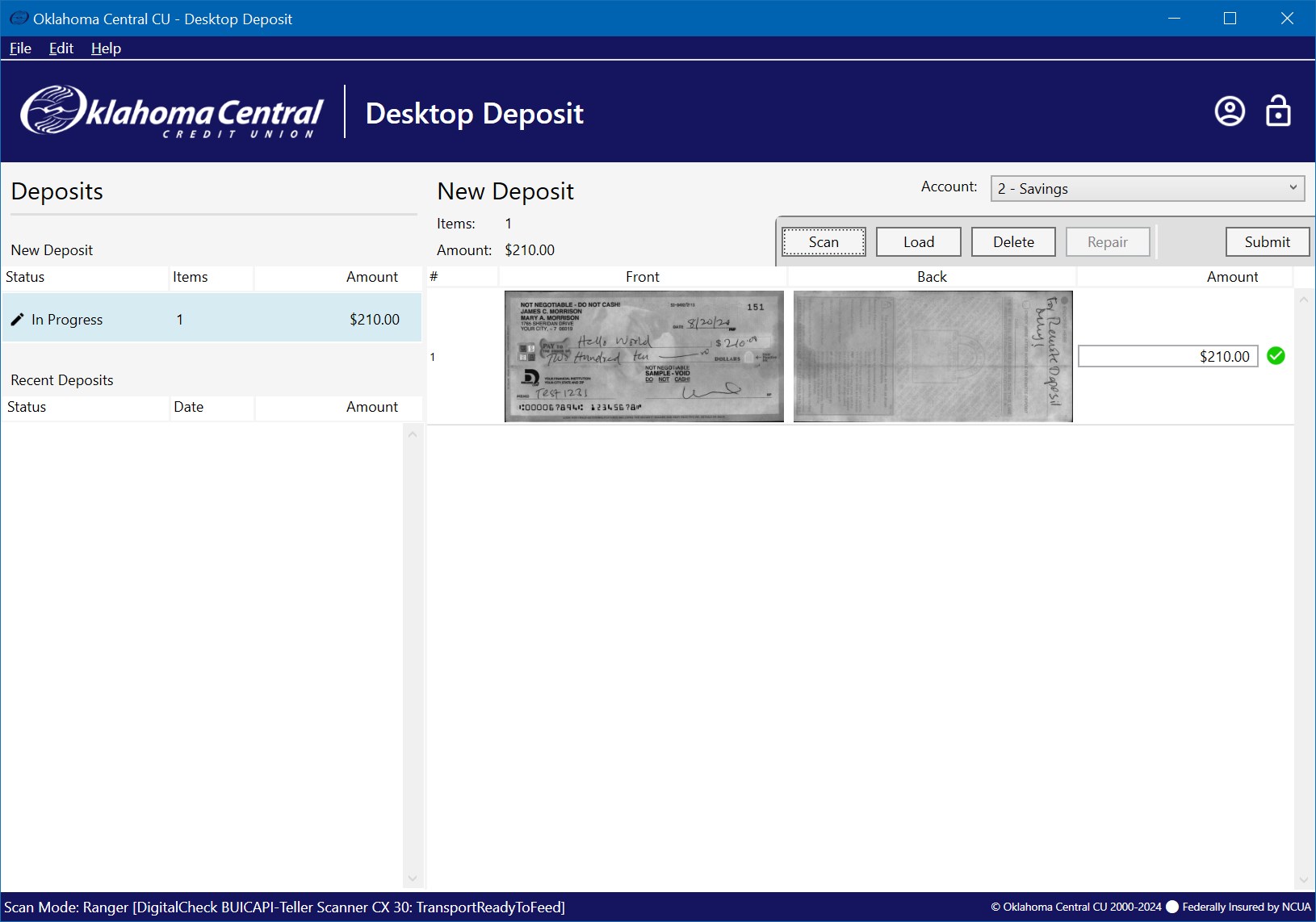Click the Amount header in New Deposit list
The image size is (1316, 922).
coord(338,277)
